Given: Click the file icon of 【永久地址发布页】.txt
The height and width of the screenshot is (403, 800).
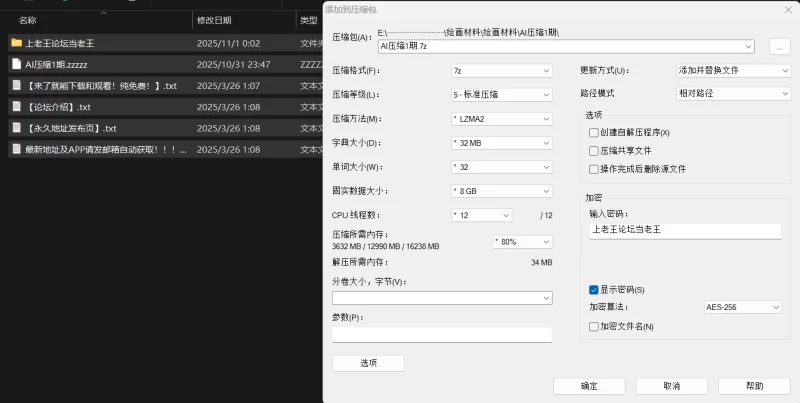Looking at the screenshot, I should click(17, 128).
